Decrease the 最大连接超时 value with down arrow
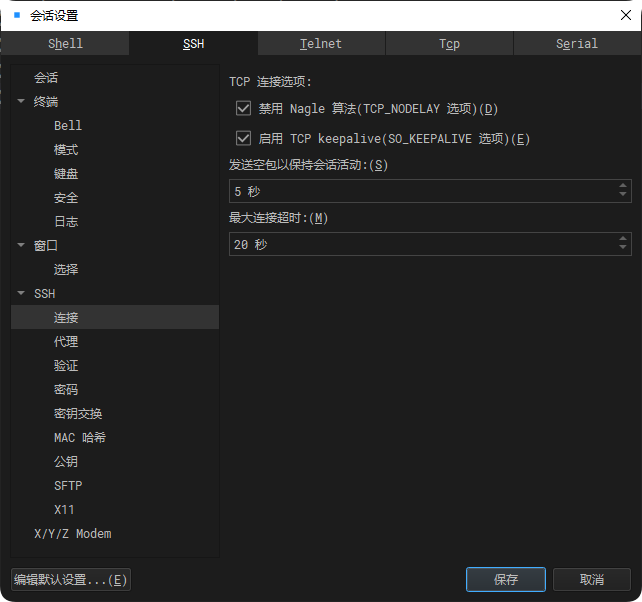 pos(624,249)
